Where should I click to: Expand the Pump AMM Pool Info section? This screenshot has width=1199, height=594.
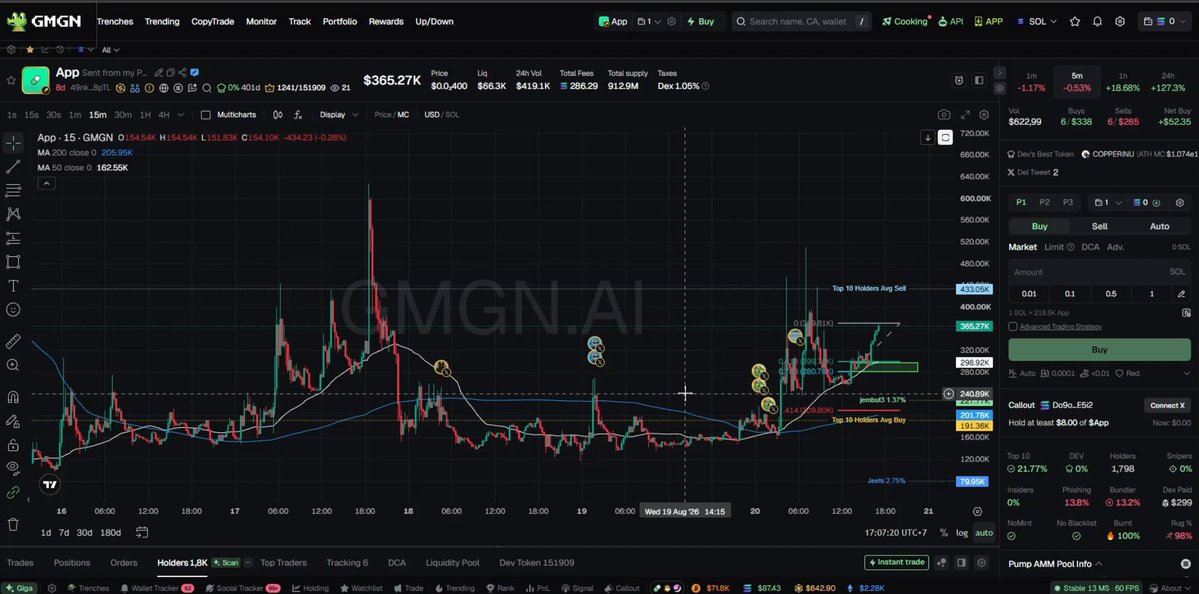[x=1055, y=563]
